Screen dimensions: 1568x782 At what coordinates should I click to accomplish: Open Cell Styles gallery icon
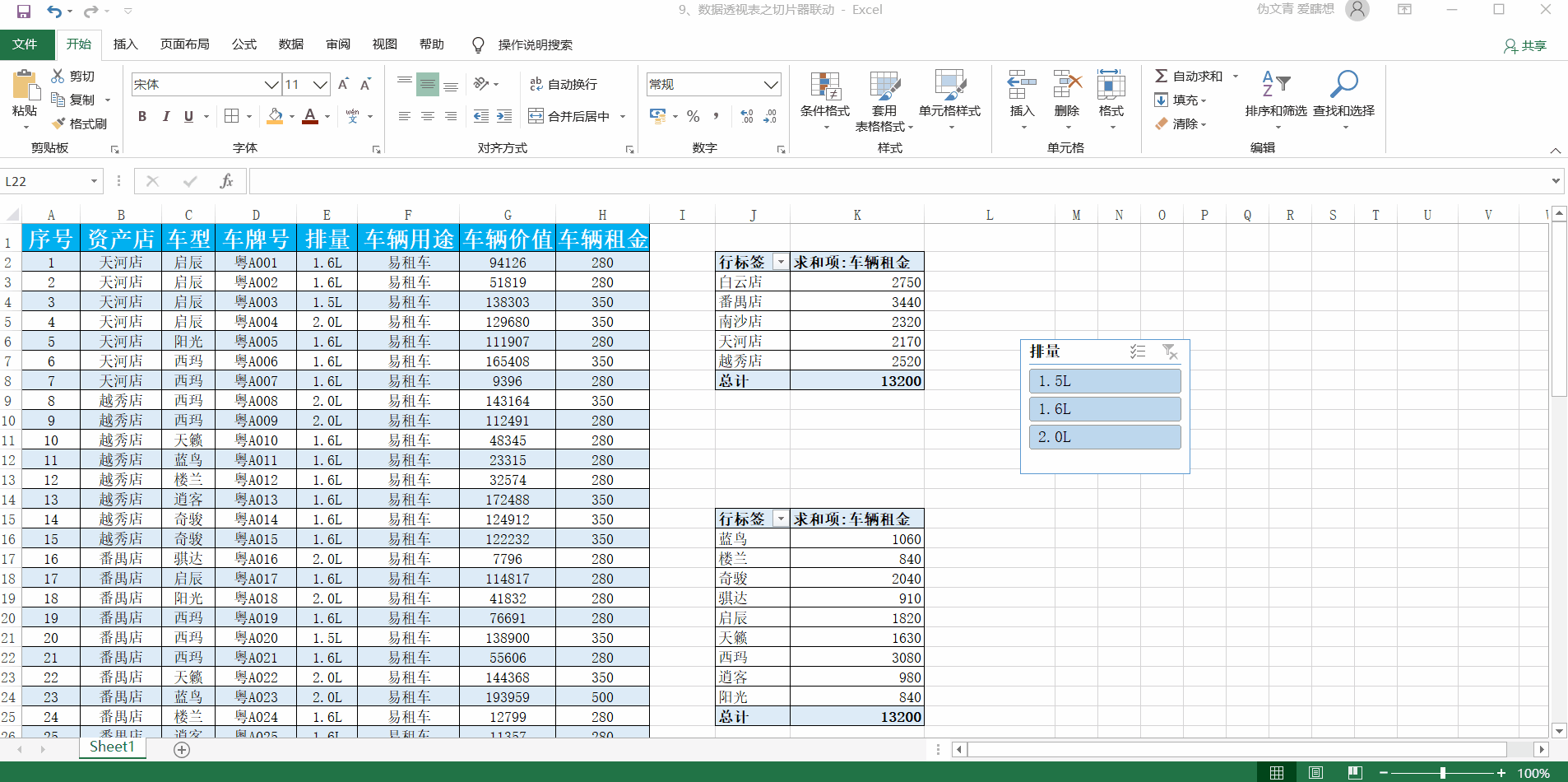(949, 85)
